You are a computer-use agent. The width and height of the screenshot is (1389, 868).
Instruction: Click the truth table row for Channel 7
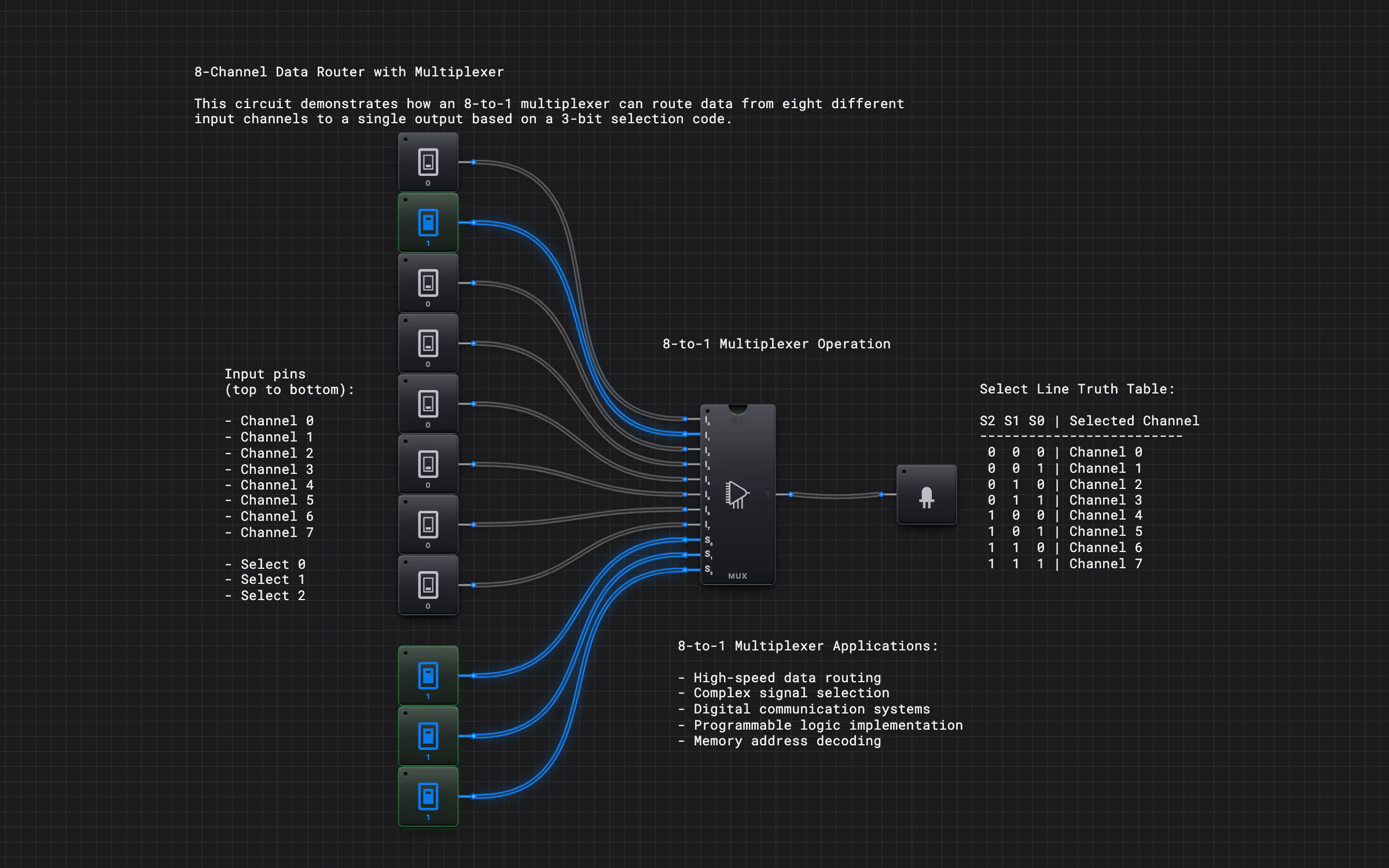pos(1065,564)
